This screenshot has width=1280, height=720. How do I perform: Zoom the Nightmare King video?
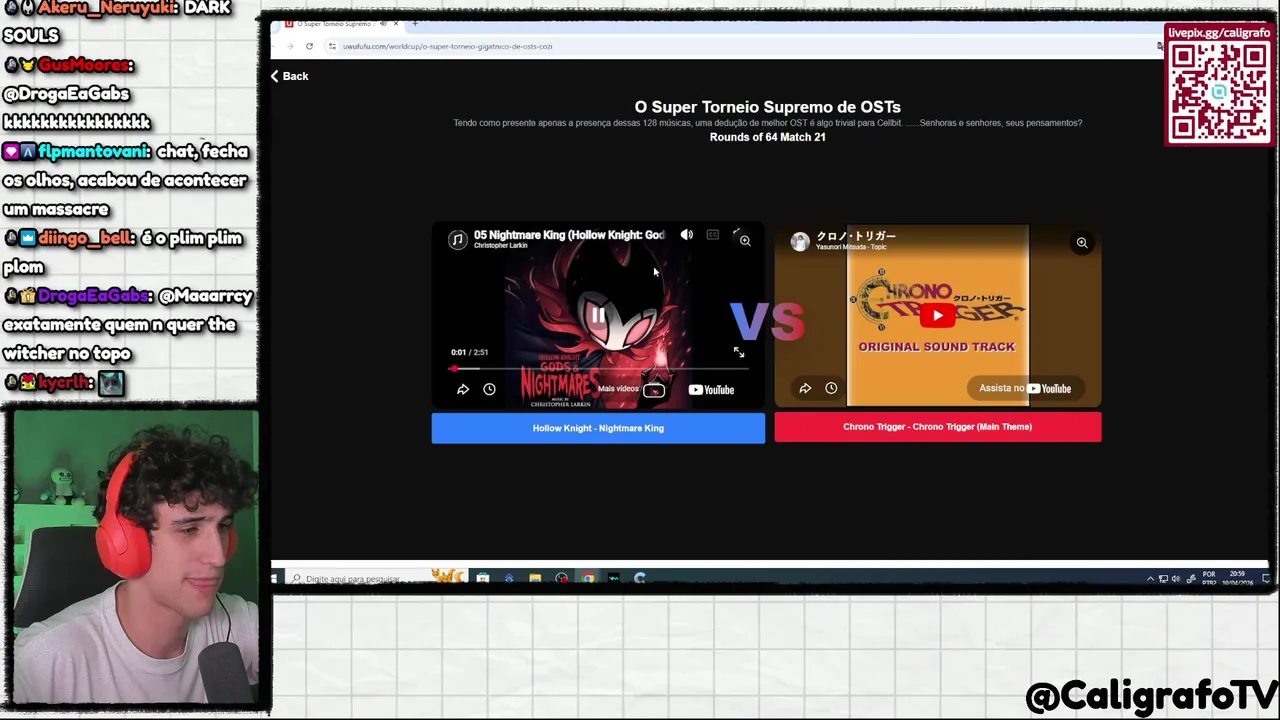point(745,240)
